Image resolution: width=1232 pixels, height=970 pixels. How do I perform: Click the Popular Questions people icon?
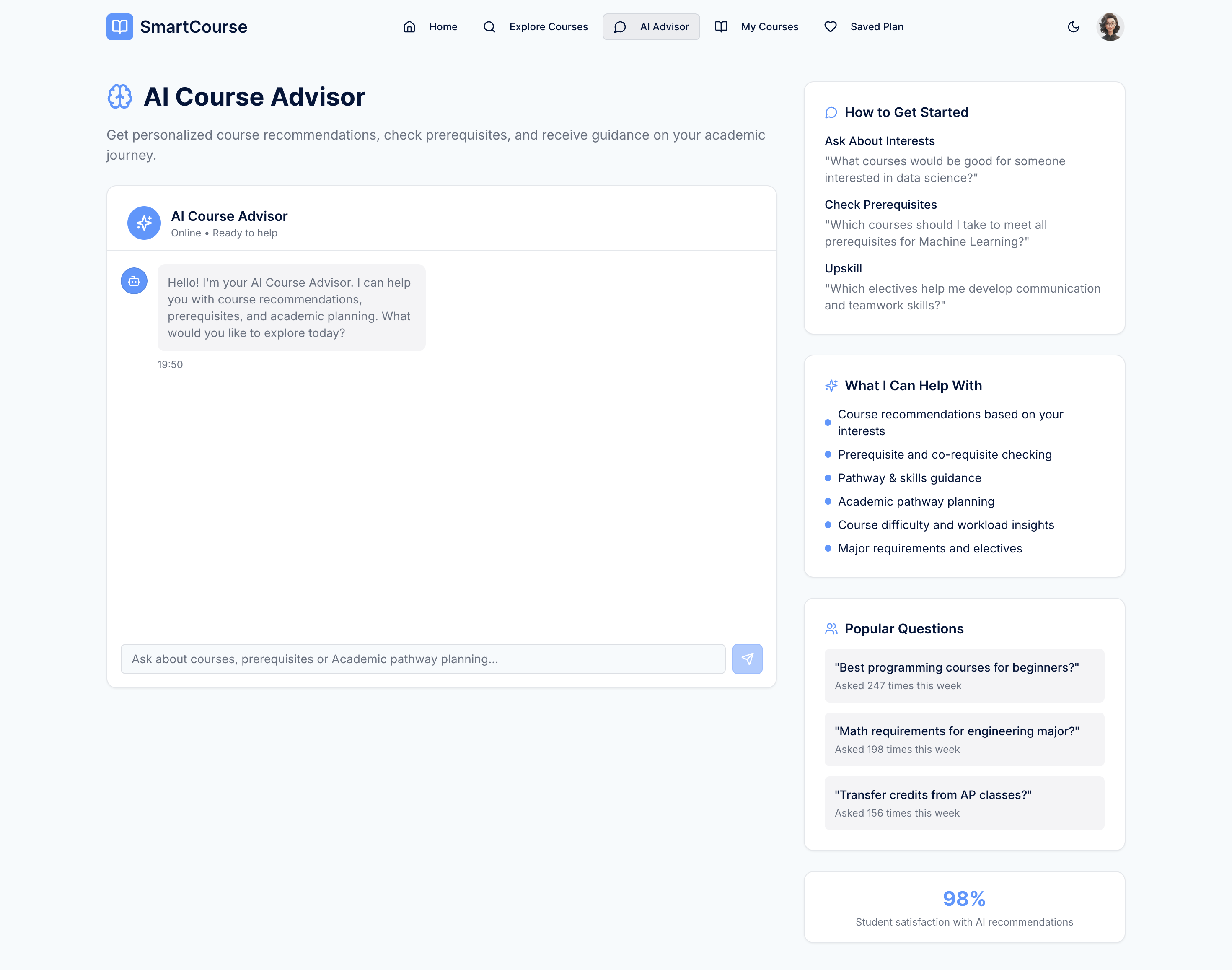tap(831, 629)
